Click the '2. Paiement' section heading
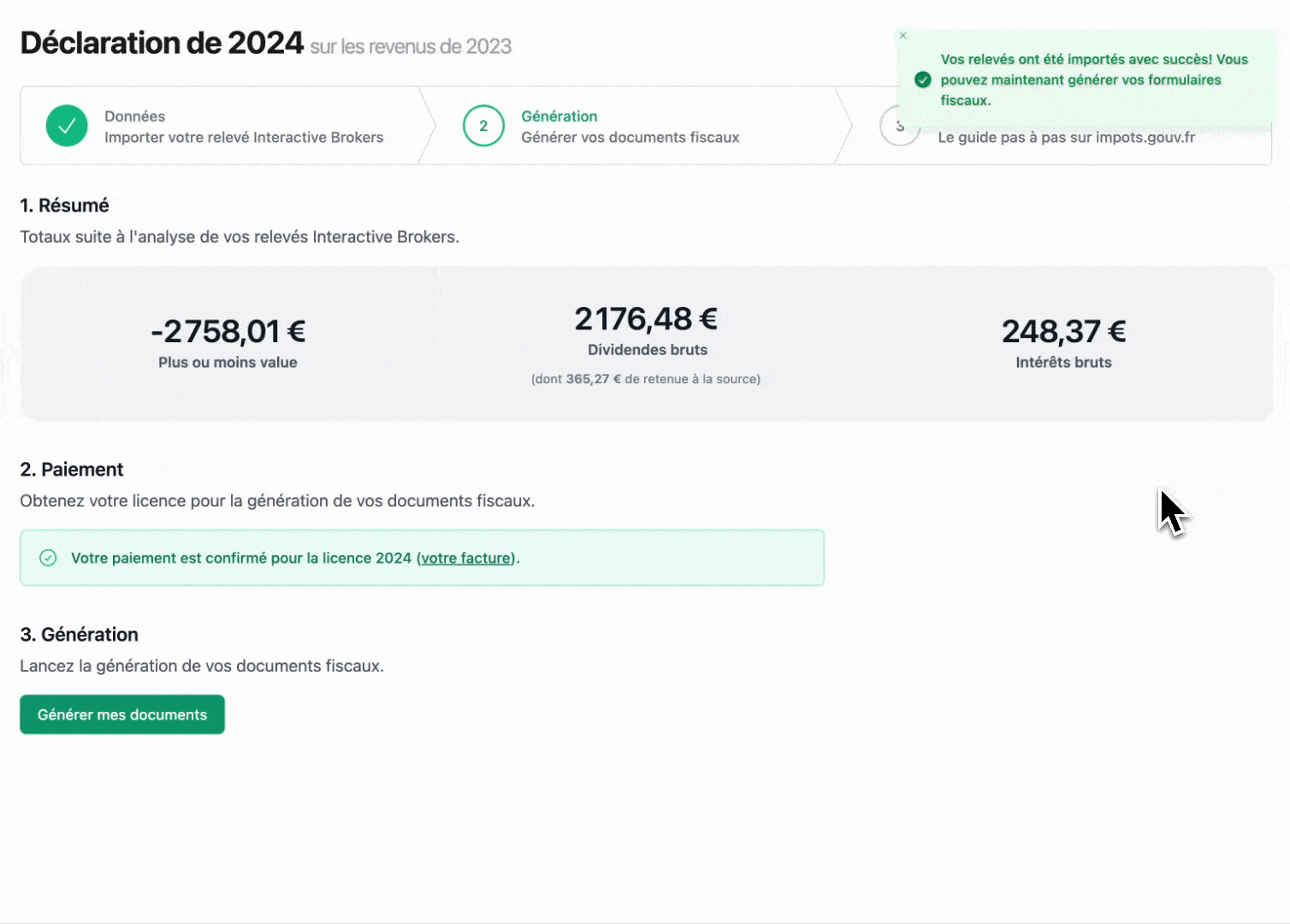This screenshot has height=924, width=1290. tap(72, 470)
